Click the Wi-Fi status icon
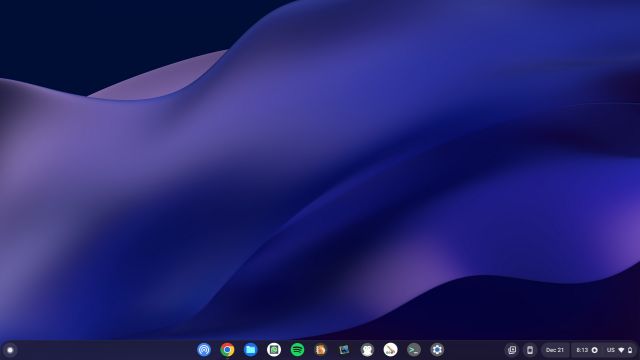Screen dimensions: 640x360 coord(622,350)
